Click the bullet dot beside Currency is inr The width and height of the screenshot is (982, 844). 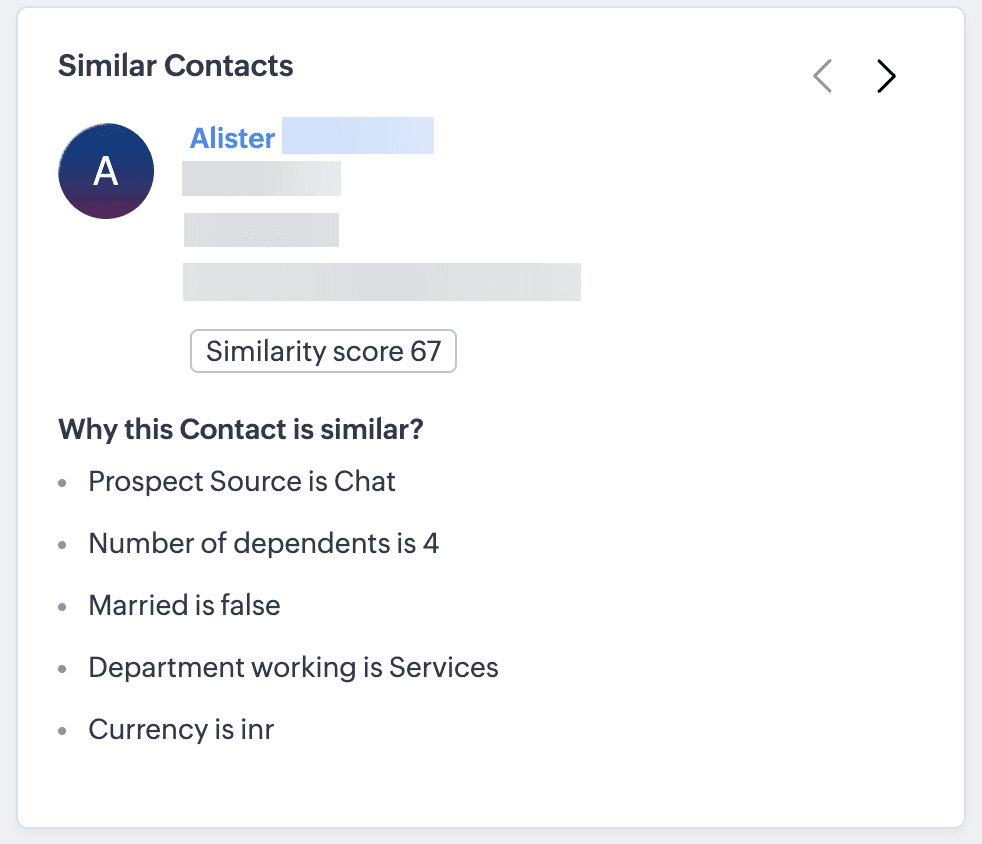[x=63, y=731]
